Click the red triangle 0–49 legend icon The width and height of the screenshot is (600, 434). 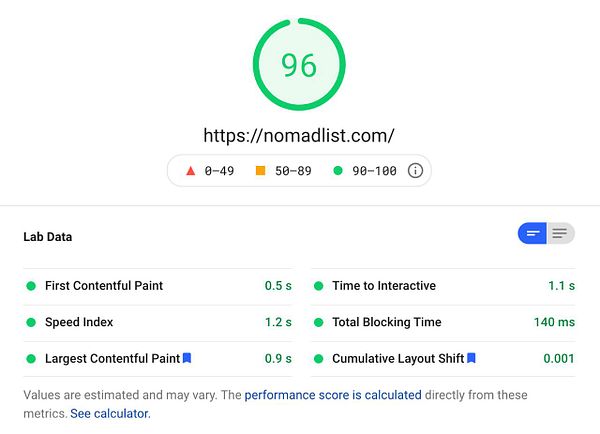(x=190, y=171)
